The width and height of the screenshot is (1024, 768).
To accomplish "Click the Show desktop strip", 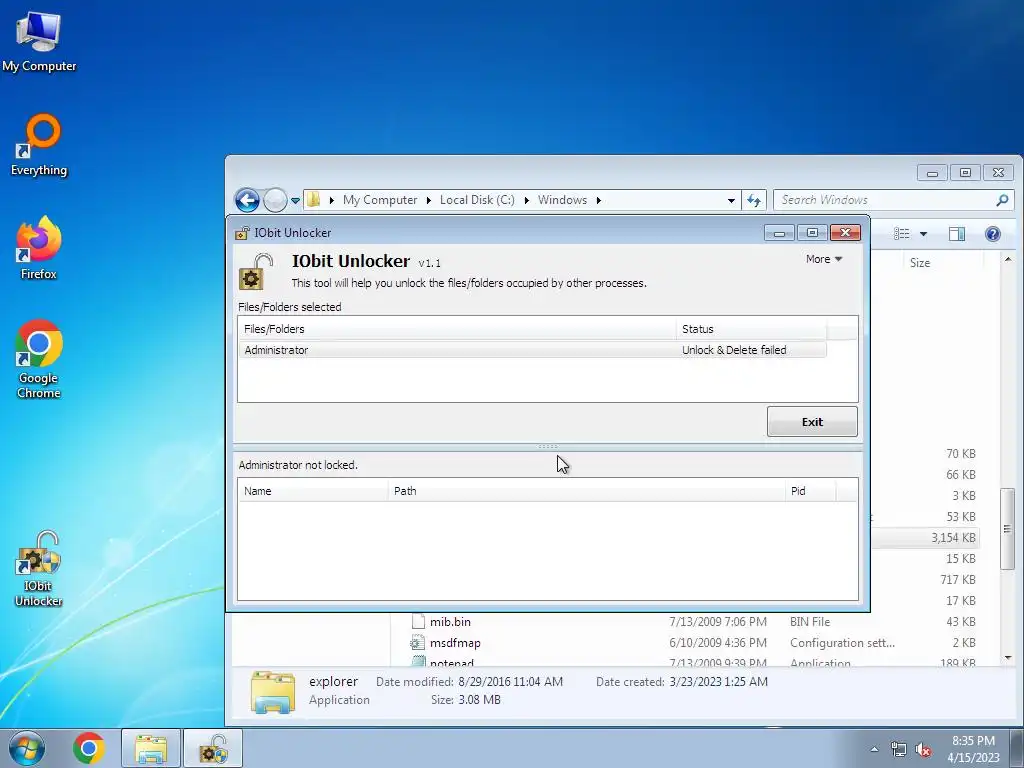I will coord(1017,748).
